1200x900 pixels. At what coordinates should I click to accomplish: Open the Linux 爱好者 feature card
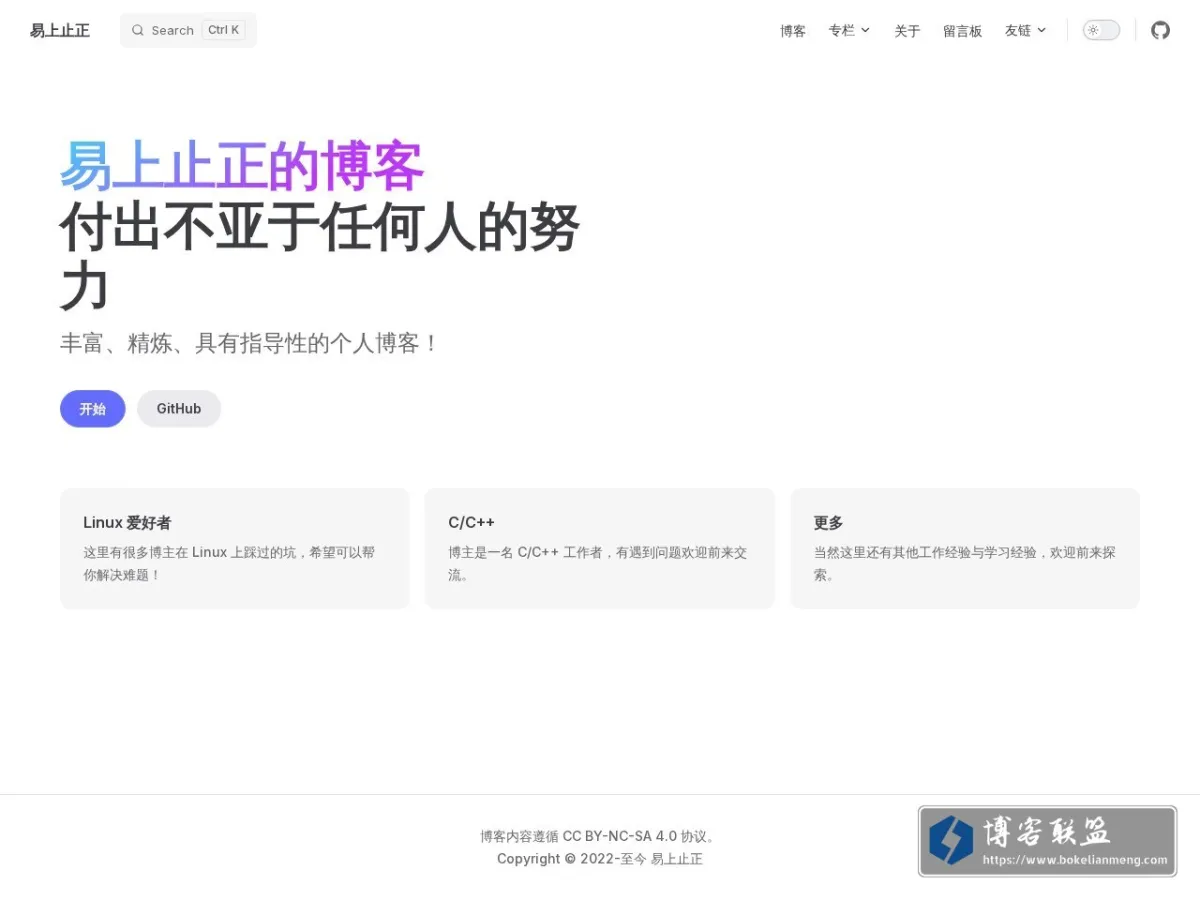coord(235,548)
